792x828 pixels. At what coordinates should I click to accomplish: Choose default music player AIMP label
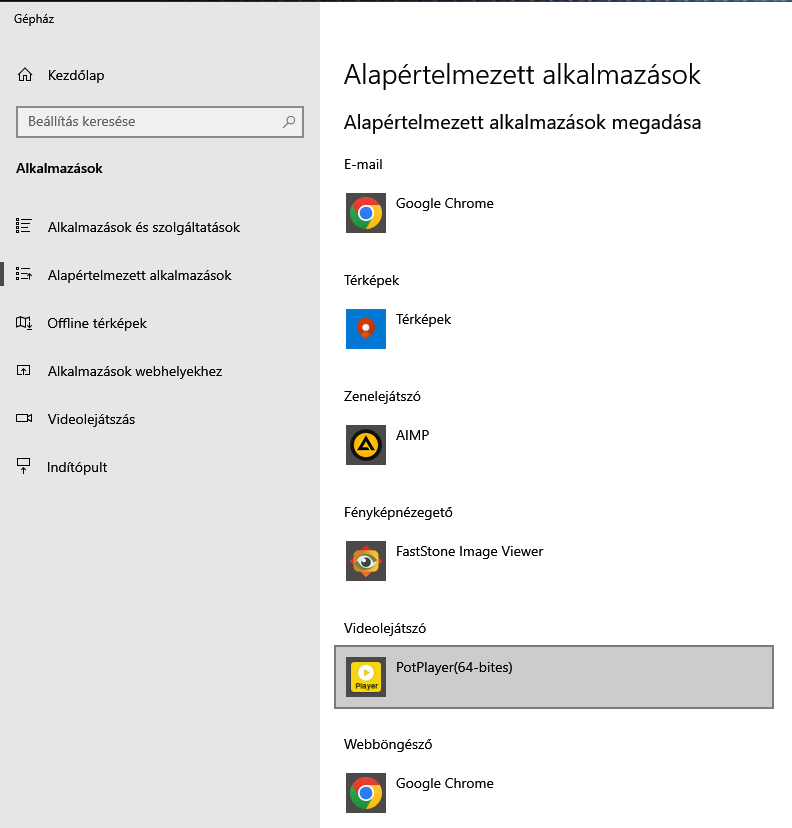click(x=412, y=435)
